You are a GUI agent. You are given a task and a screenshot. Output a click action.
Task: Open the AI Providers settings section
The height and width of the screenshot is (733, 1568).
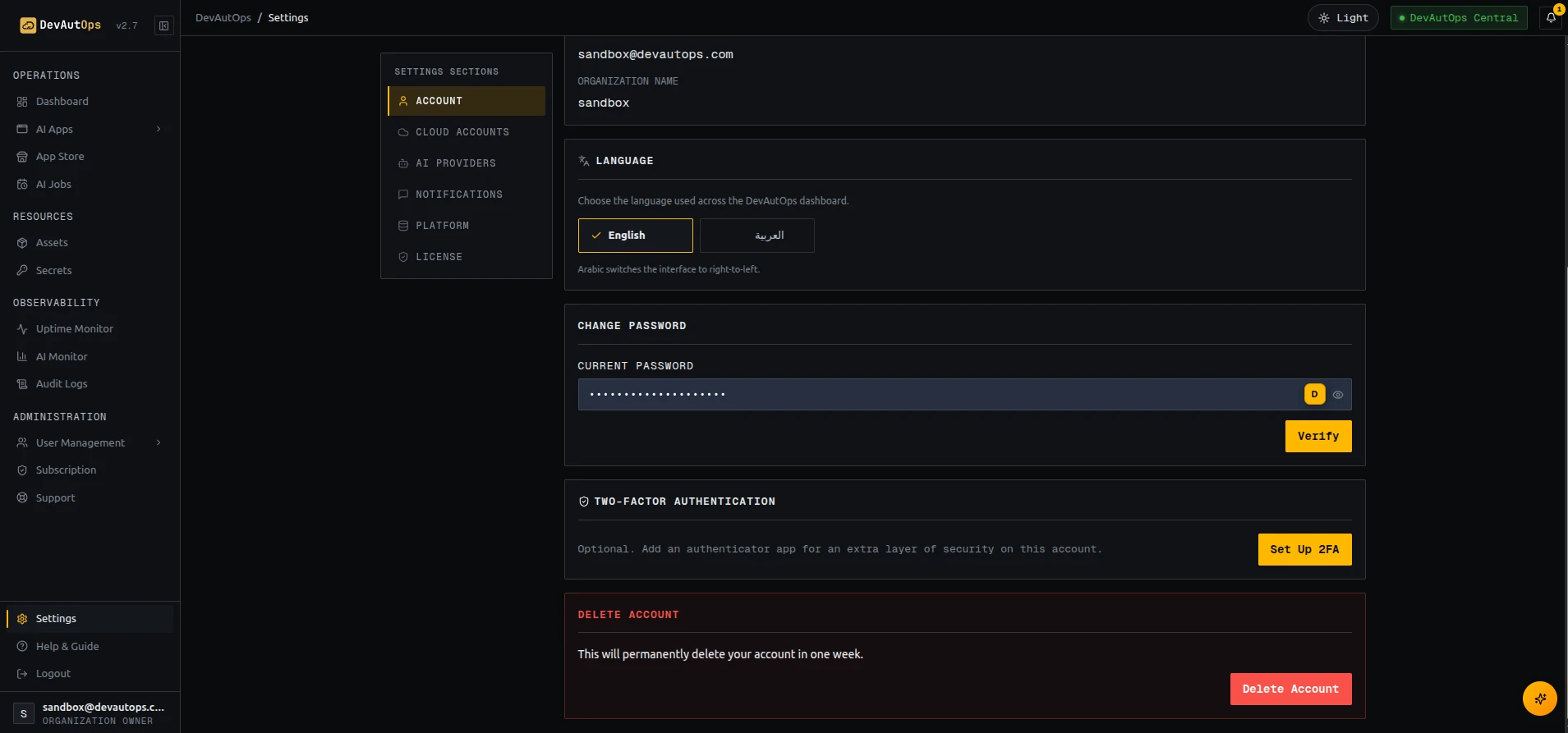(467, 163)
